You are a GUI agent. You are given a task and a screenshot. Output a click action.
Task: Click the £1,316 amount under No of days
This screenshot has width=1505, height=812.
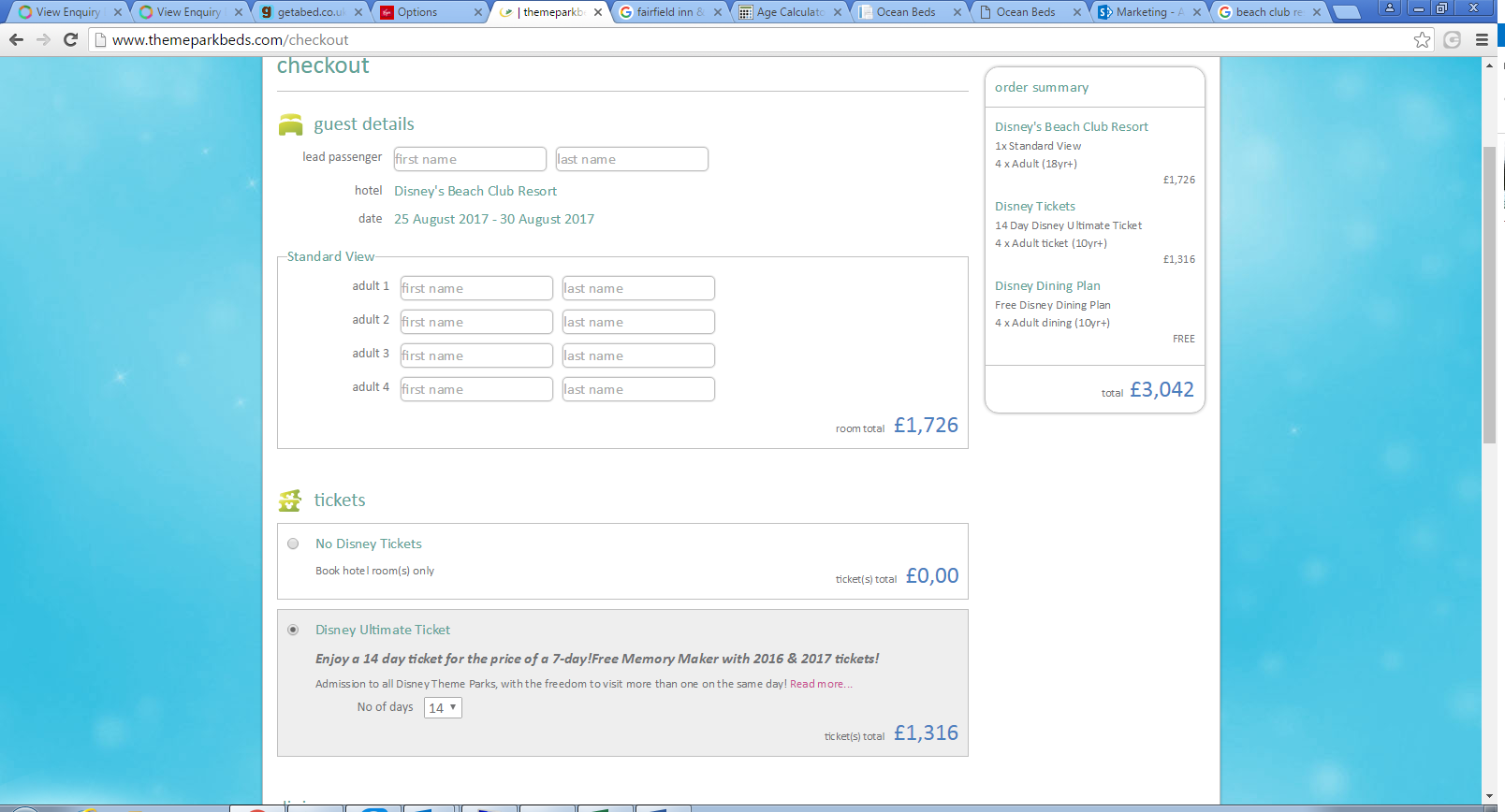(x=926, y=733)
